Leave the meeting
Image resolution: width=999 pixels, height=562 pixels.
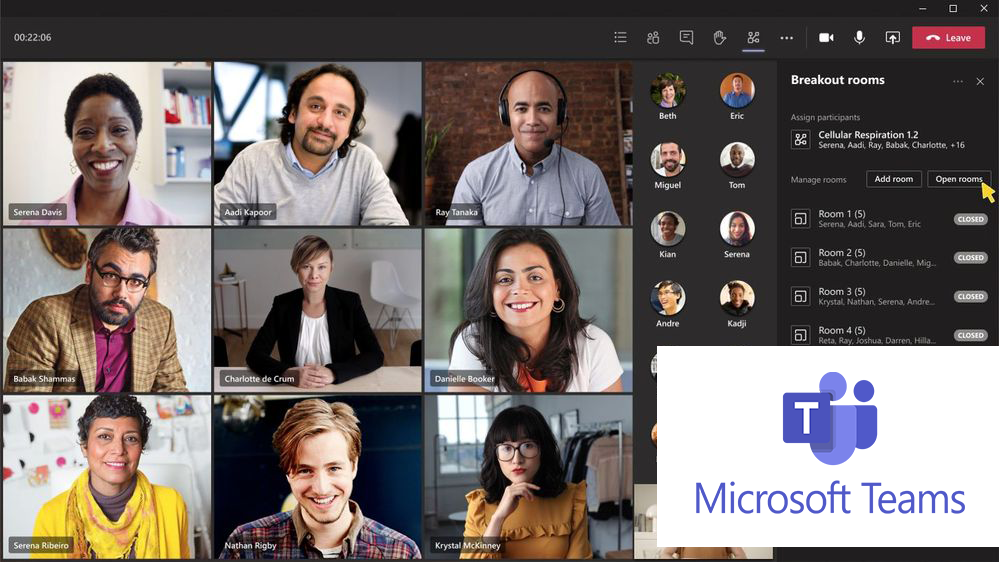pyautogui.click(x=948, y=38)
